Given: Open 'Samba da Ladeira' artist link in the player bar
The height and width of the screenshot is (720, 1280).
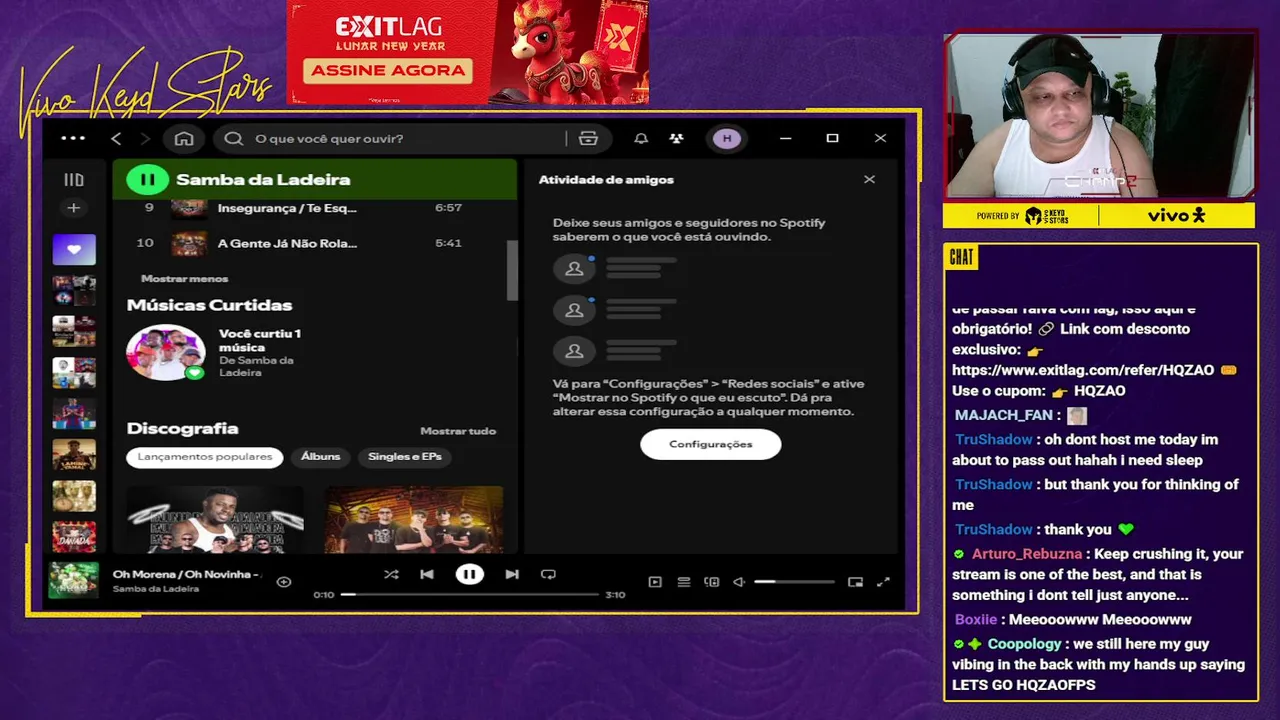Looking at the screenshot, I should tap(156, 589).
